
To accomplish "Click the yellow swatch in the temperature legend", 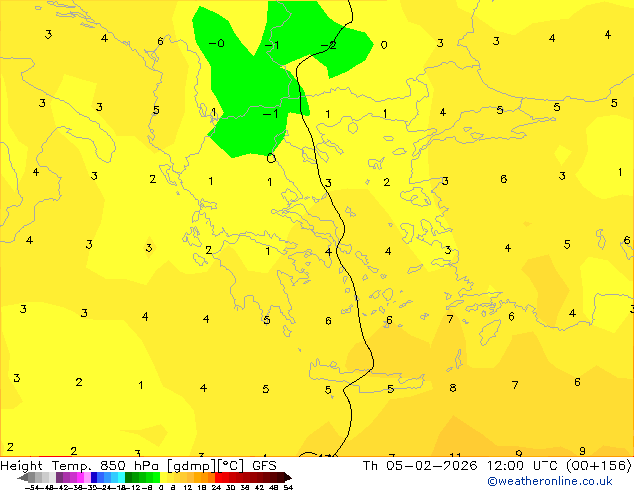I will 163,477.
